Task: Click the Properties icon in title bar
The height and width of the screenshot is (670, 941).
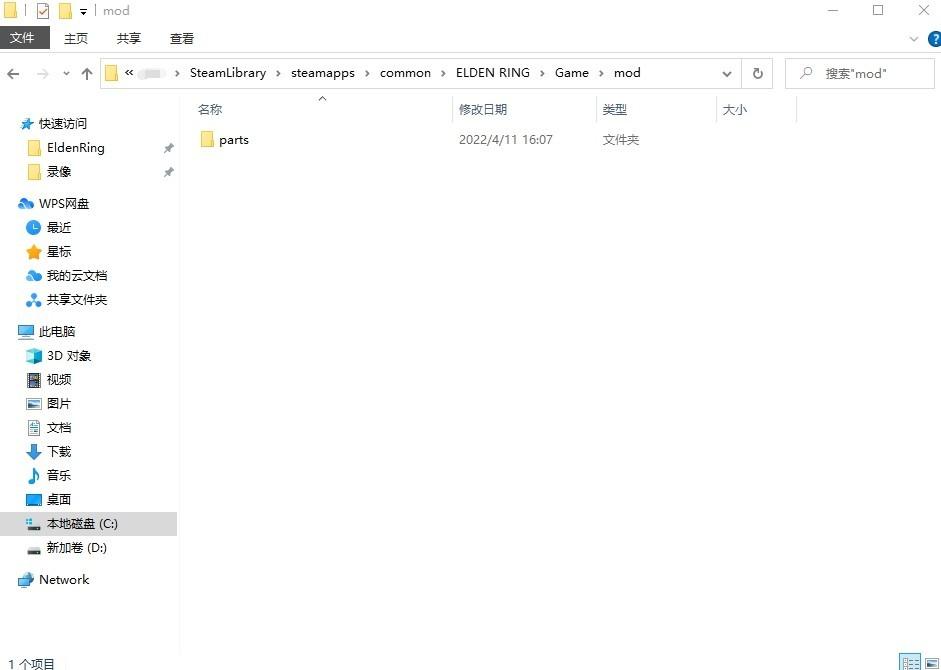Action: pyautogui.click(x=42, y=11)
